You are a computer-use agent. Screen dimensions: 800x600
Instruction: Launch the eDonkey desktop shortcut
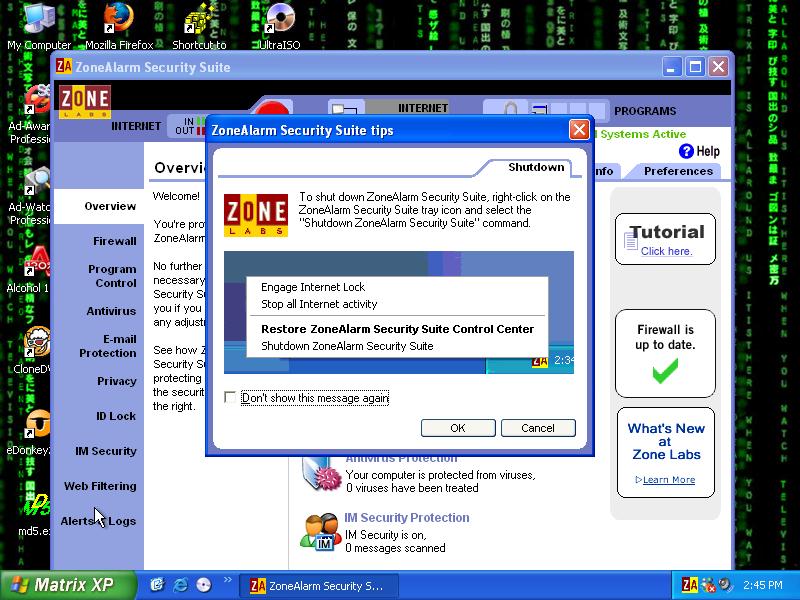point(36,431)
